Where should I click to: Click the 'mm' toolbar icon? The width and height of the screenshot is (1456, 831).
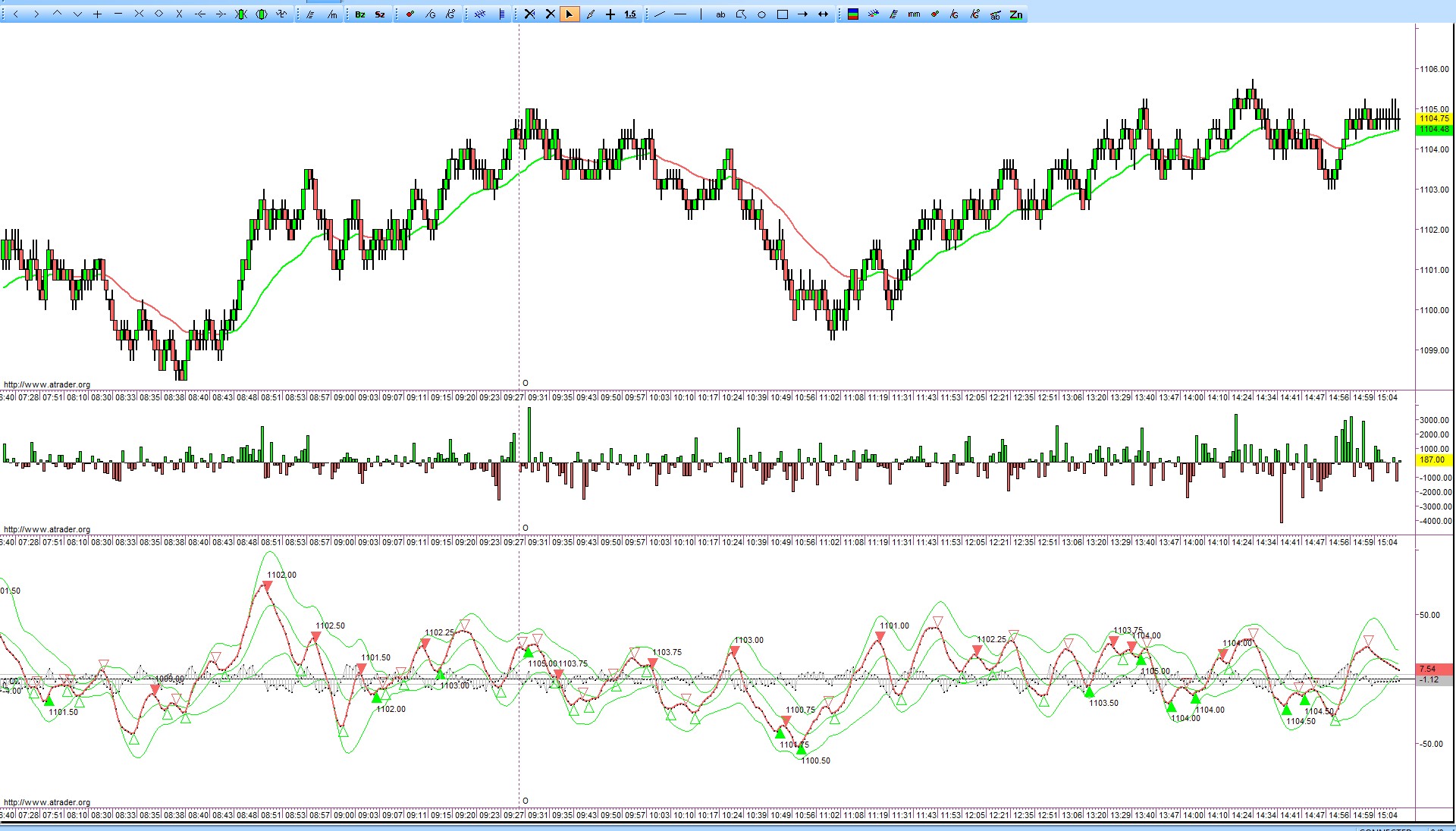914,14
